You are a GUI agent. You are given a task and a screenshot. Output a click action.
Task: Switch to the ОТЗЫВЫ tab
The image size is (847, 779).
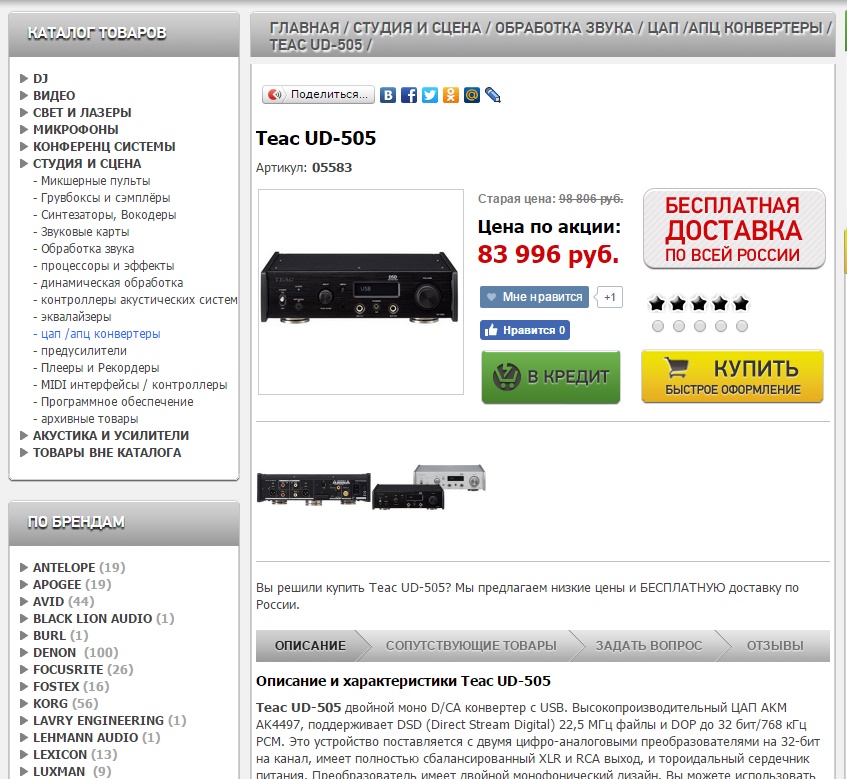[x=775, y=646]
